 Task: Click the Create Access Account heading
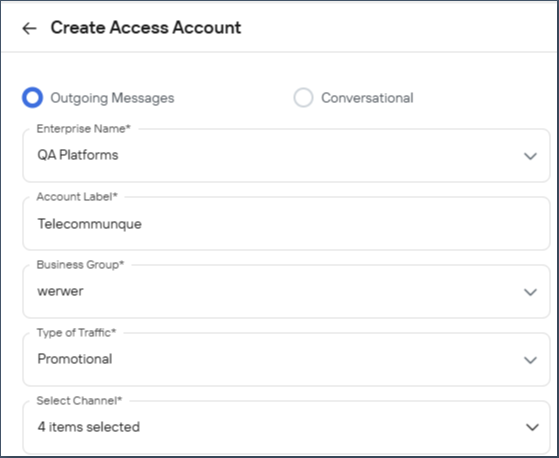point(146,28)
